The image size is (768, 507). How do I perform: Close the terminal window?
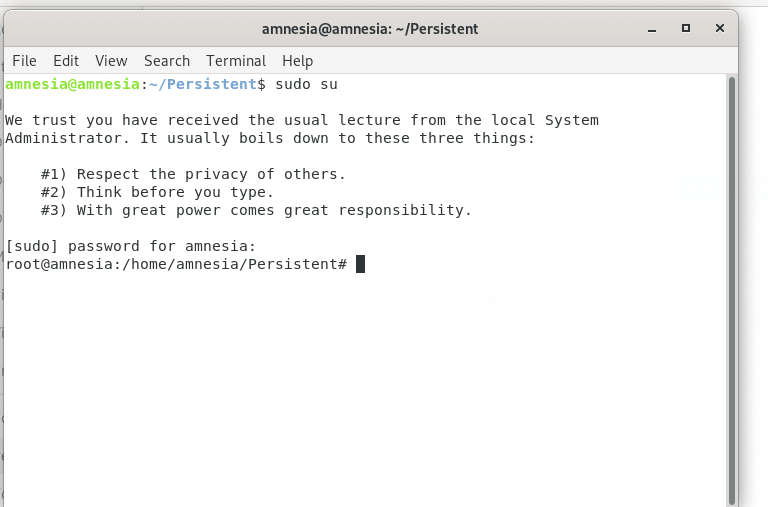point(720,28)
